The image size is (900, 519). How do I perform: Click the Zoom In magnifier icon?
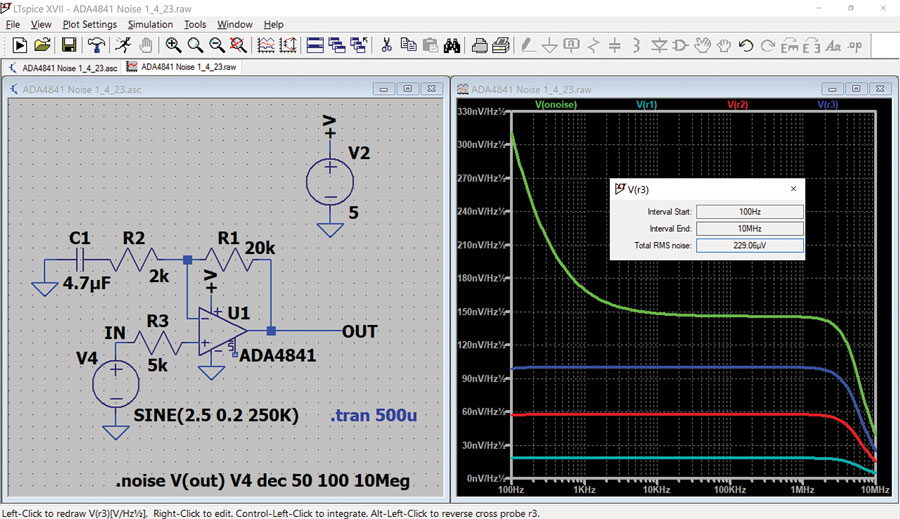click(x=174, y=45)
